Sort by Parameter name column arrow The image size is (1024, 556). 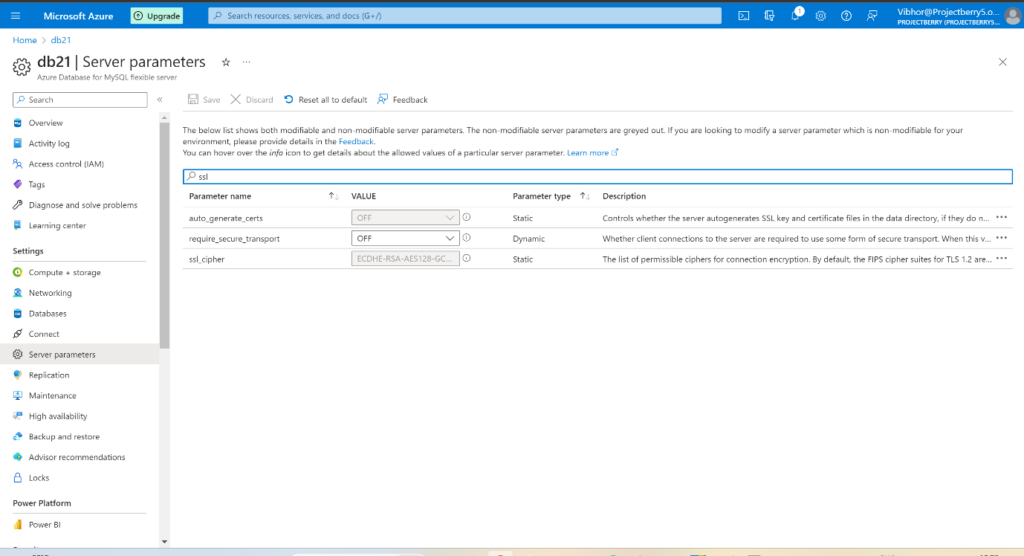pos(332,196)
